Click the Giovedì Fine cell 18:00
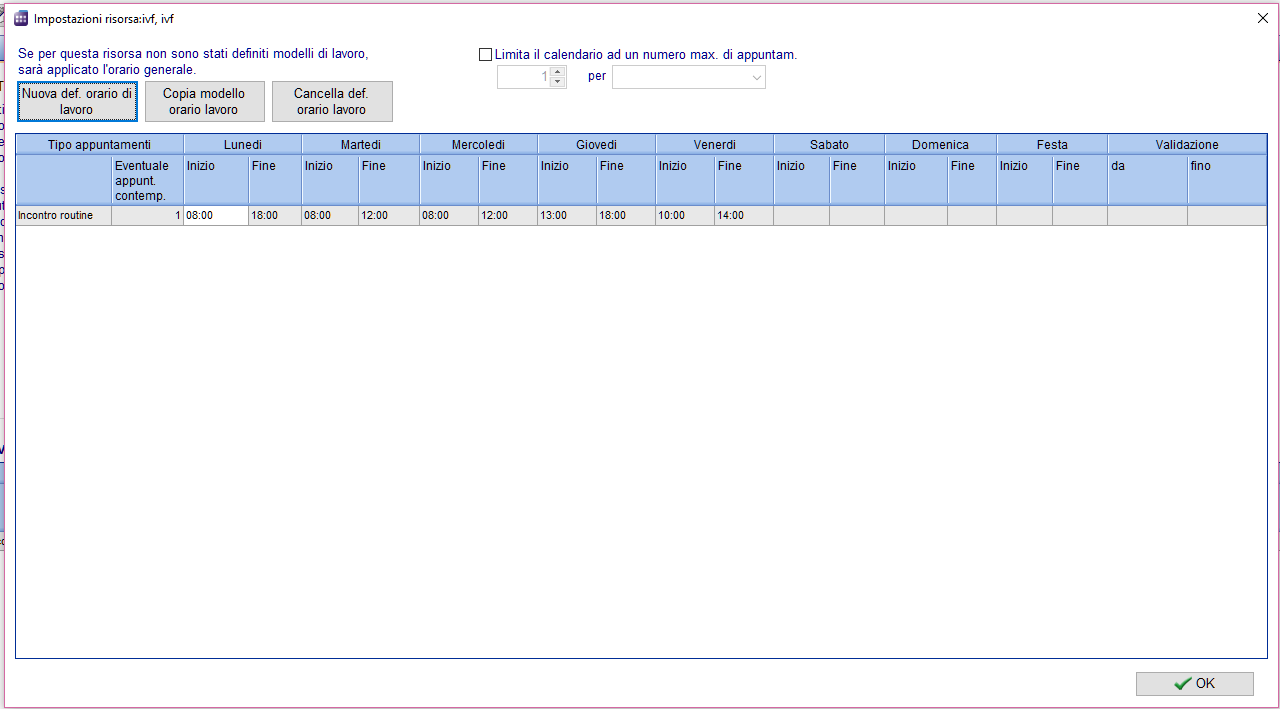Viewport: 1280px width, 709px height. [x=626, y=215]
